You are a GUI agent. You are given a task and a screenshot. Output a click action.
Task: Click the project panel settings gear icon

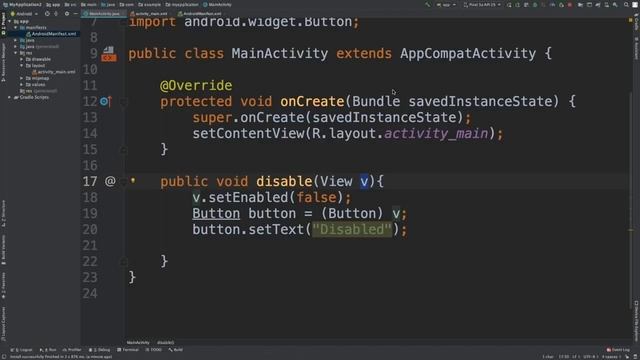pyautogui.click(x=67, y=13)
